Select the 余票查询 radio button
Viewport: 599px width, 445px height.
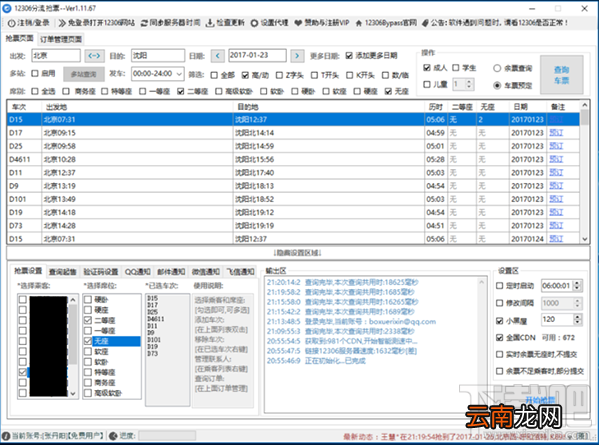(497, 68)
